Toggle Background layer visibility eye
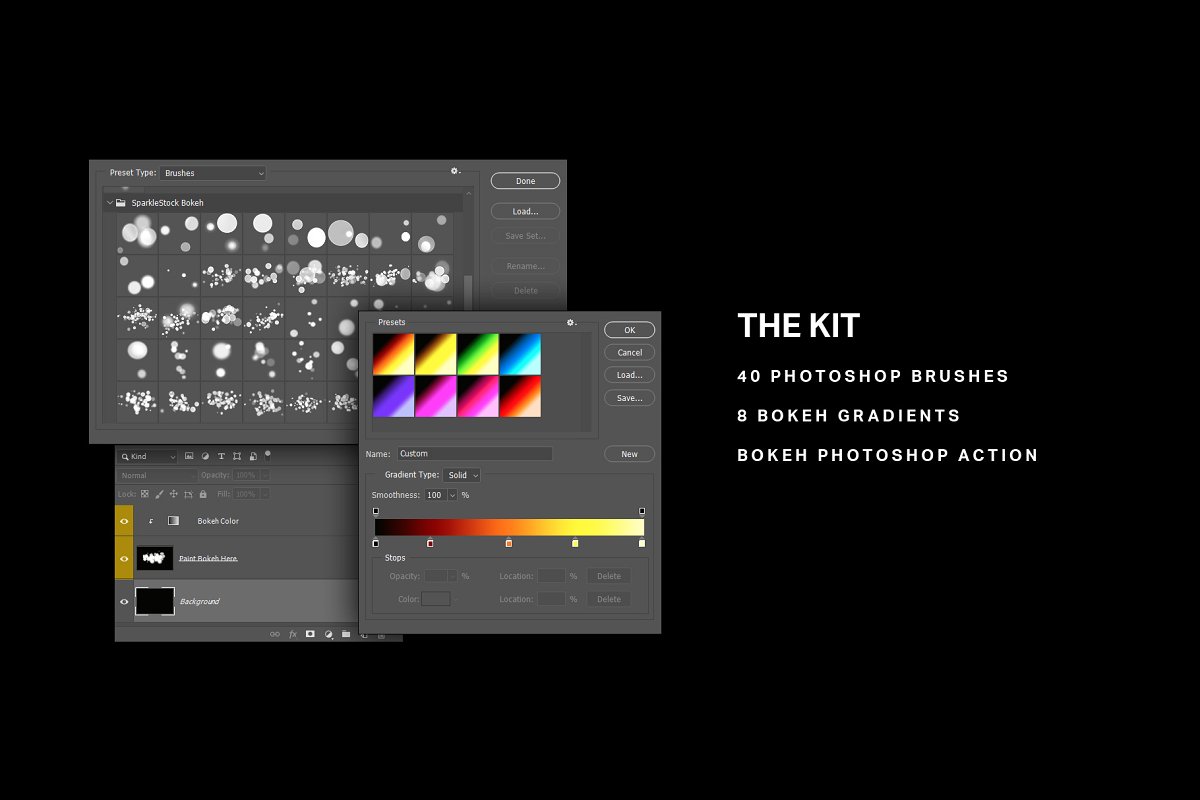 pos(124,601)
